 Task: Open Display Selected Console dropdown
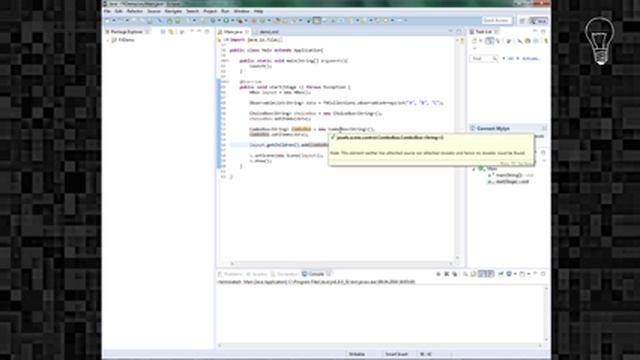515,274
